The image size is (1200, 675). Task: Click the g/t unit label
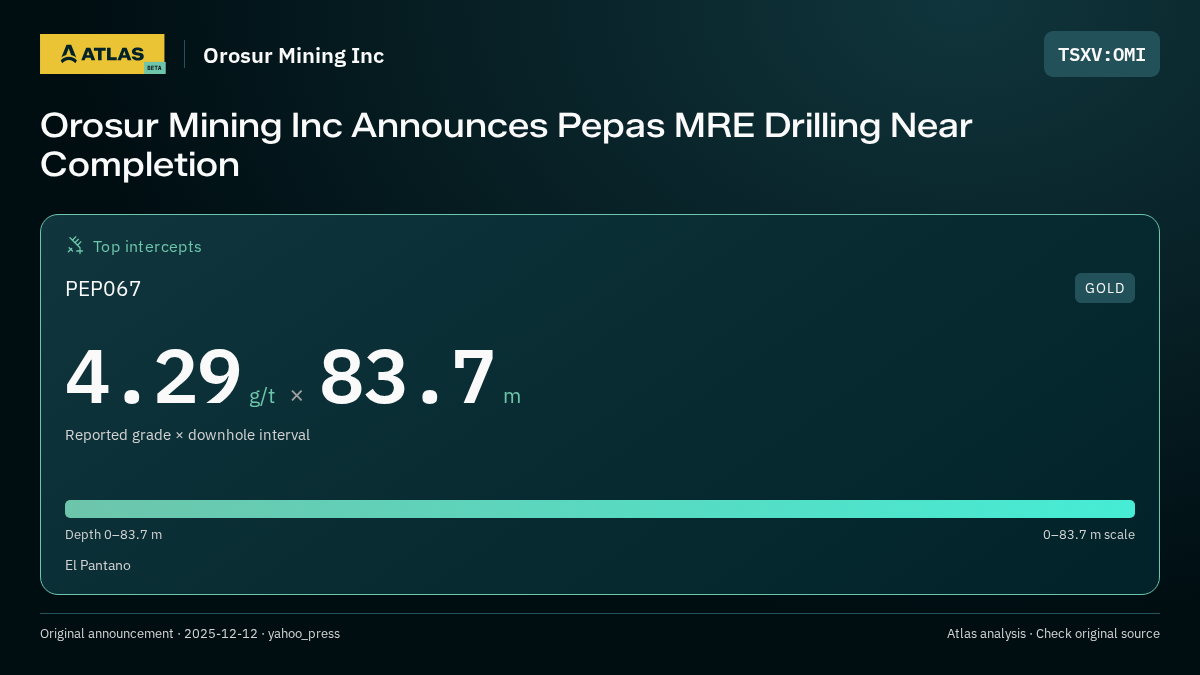tap(262, 395)
